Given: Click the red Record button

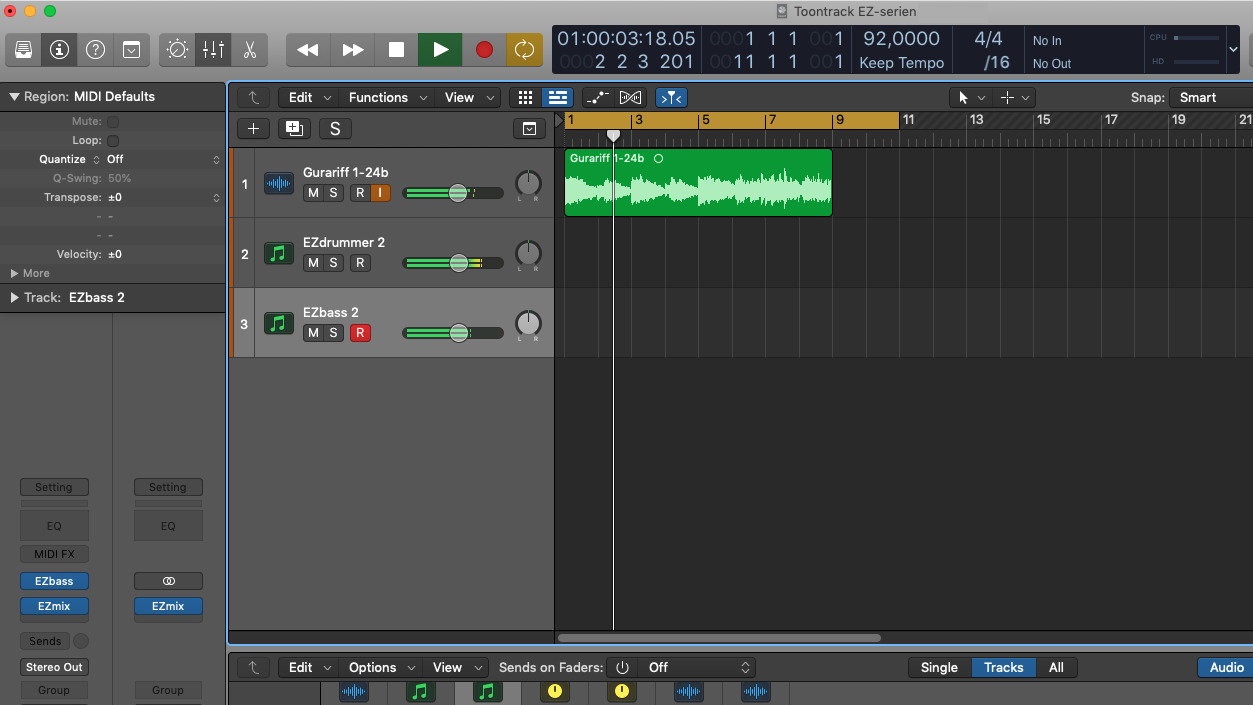Looking at the screenshot, I should [x=484, y=49].
